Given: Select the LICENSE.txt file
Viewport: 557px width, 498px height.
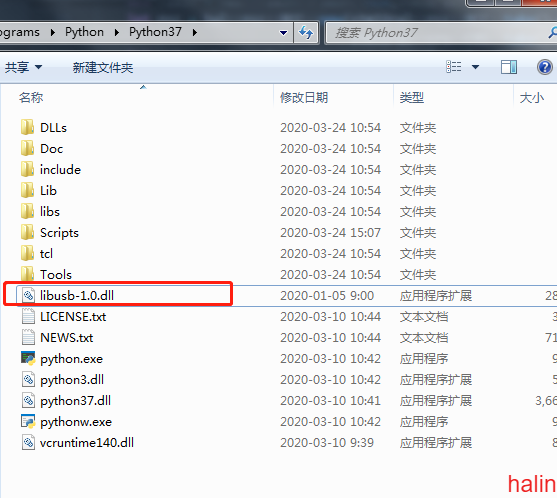Looking at the screenshot, I should pyautogui.click(x=73, y=316).
